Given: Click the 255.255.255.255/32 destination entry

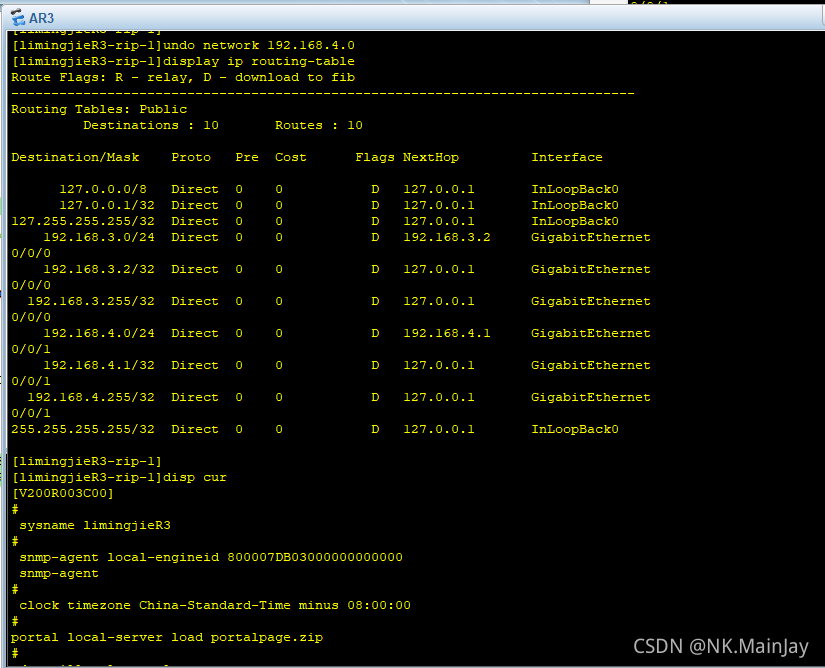Looking at the screenshot, I should (83, 429).
